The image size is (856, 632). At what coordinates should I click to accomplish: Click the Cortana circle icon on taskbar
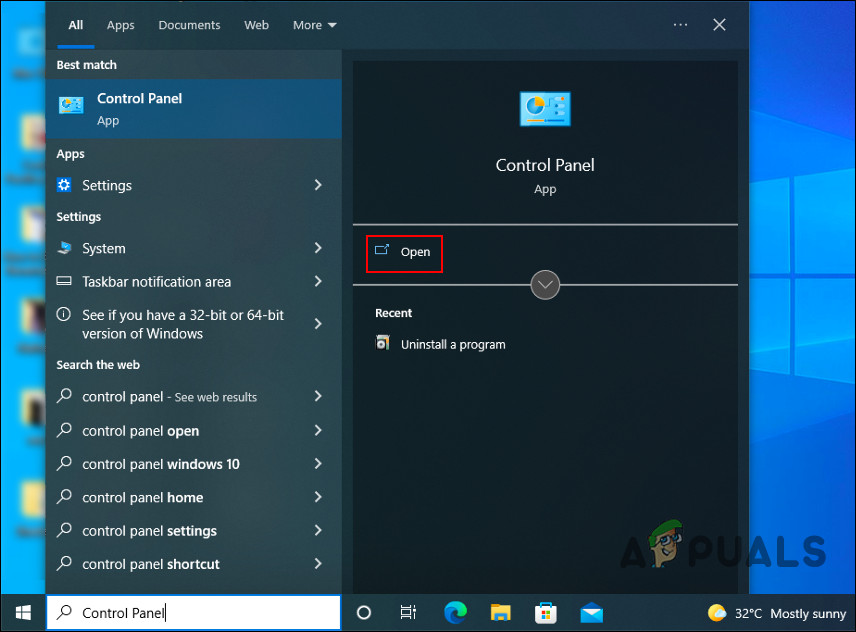[x=364, y=613]
